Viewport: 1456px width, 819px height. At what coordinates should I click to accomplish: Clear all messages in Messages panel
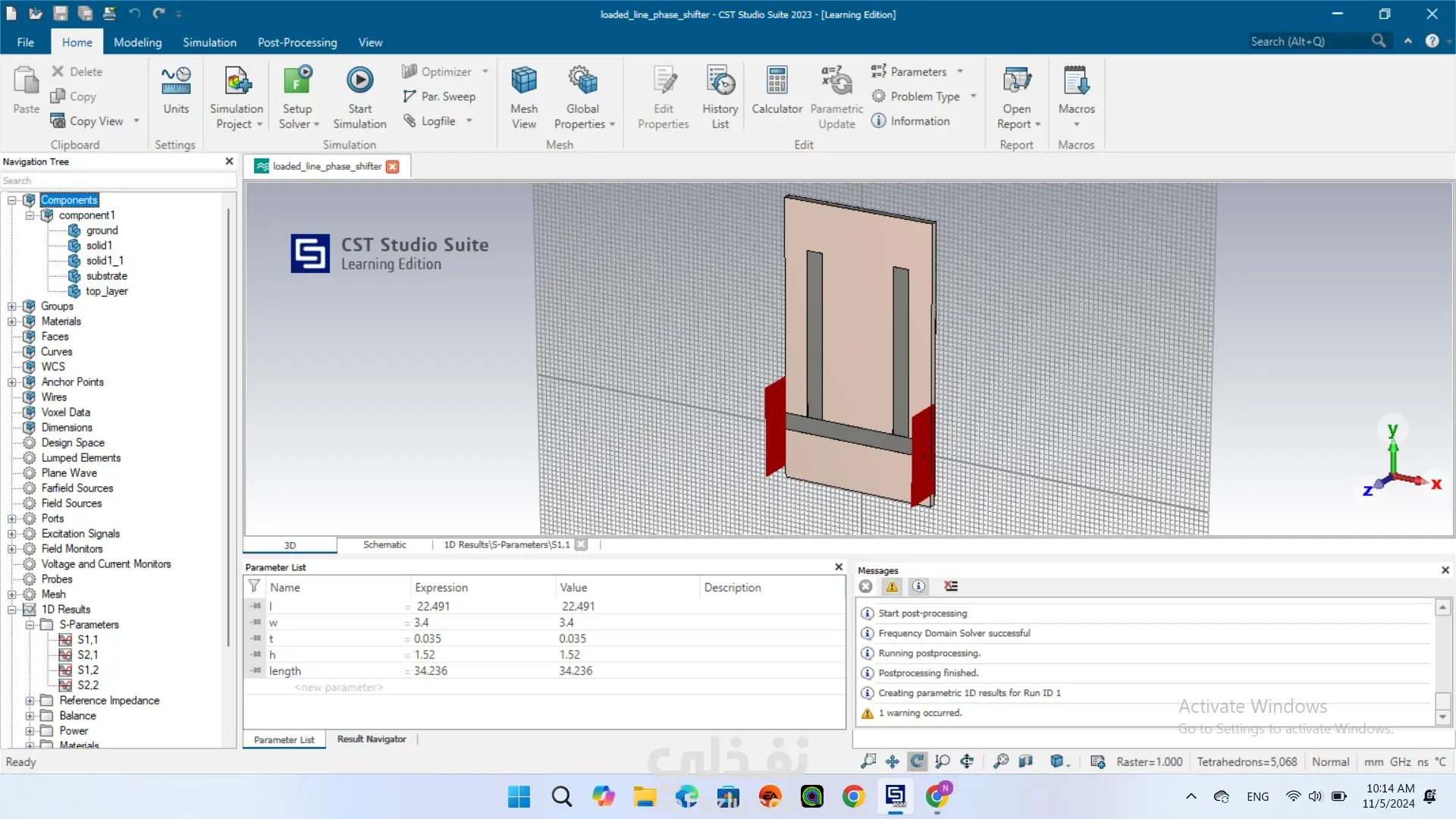(x=951, y=586)
